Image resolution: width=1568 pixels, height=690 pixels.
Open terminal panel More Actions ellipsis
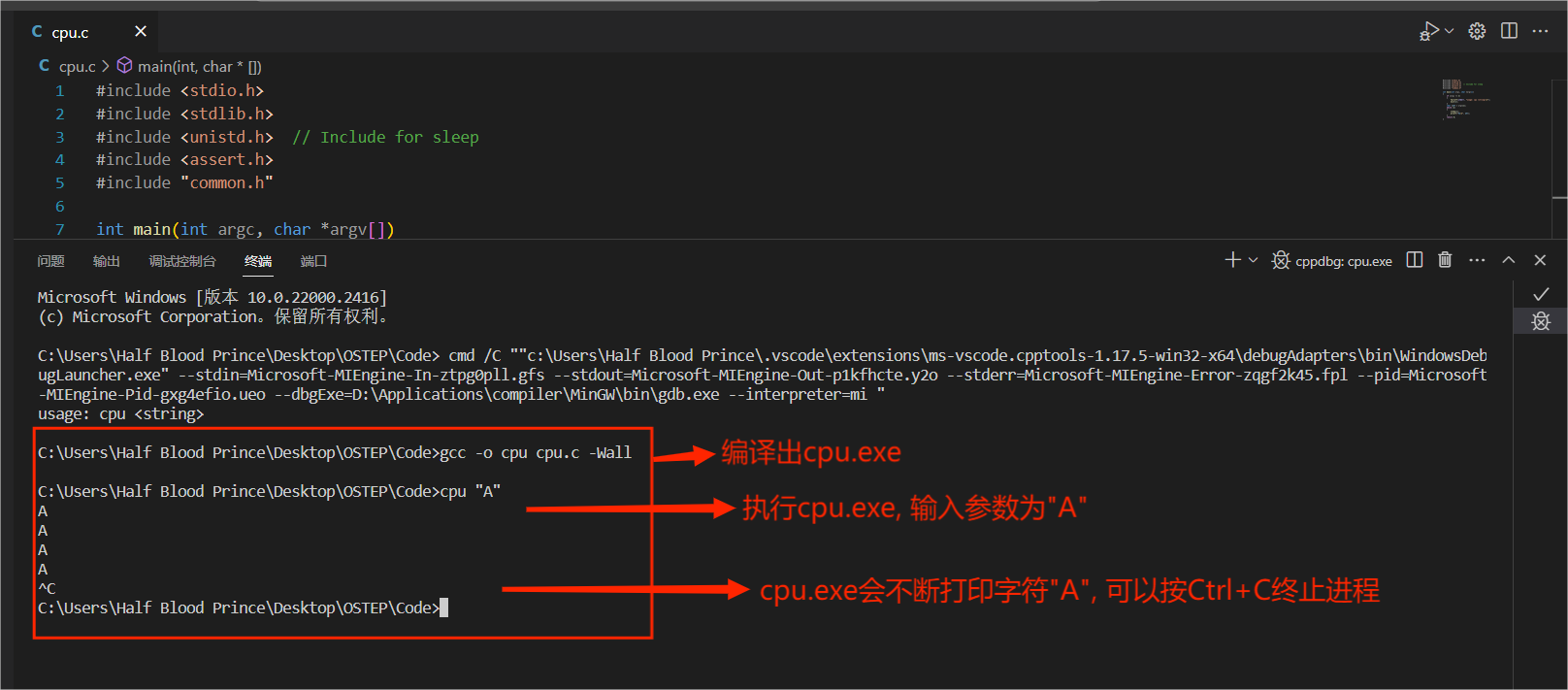1477,260
